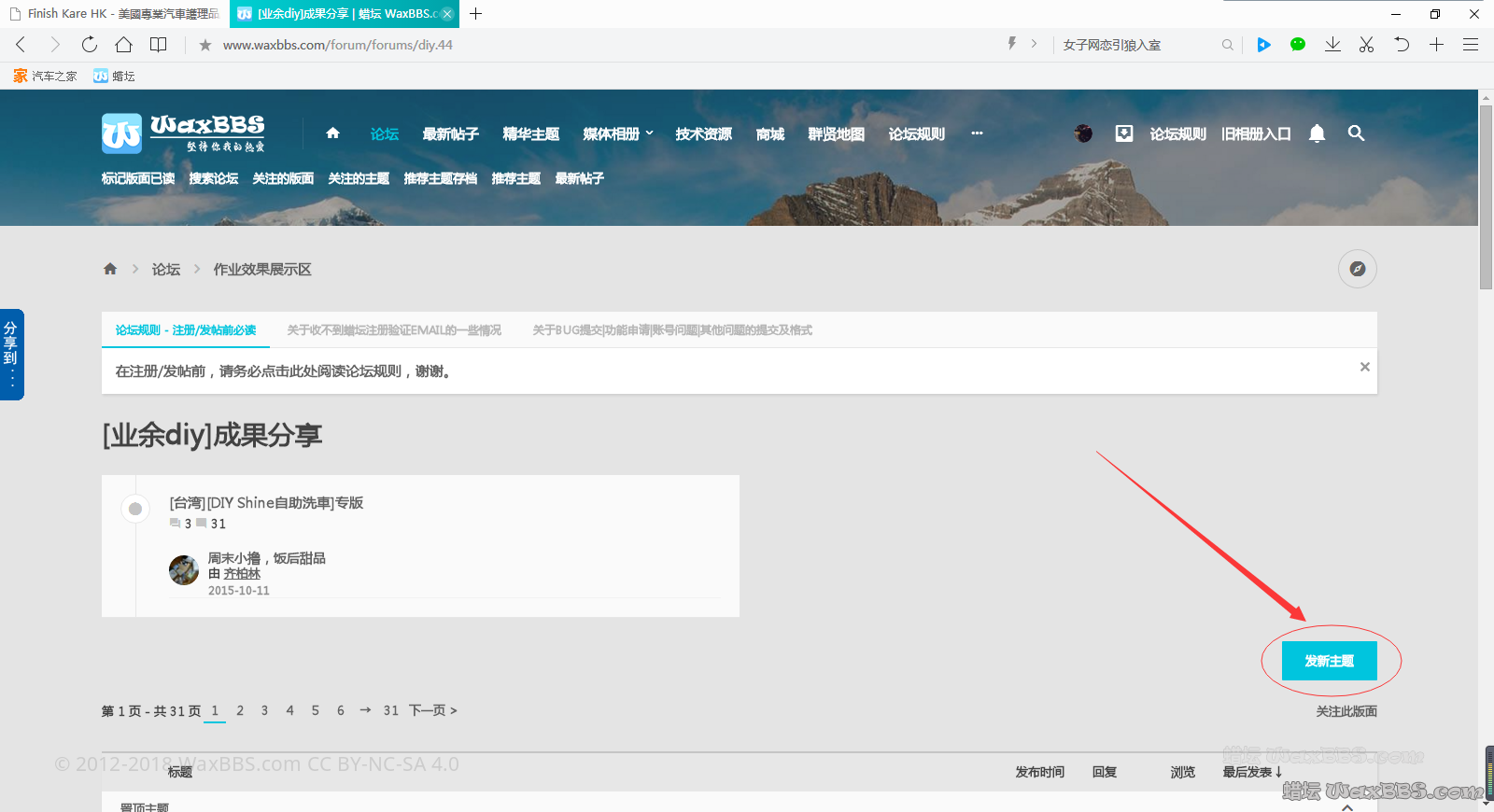Open the green WeChat toolbar icon
The height and width of the screenshot is (812, 1494).
pos(1298,44)
